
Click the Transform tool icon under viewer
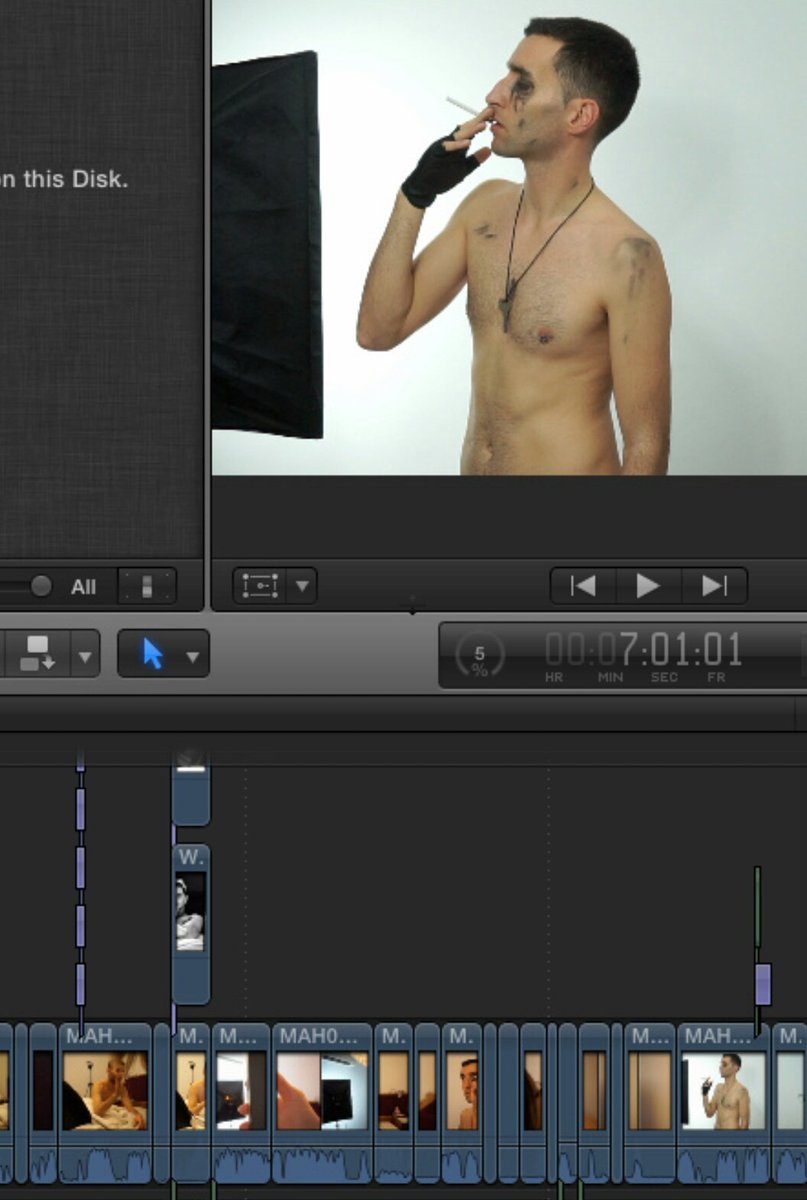click(x=260, y=585)
